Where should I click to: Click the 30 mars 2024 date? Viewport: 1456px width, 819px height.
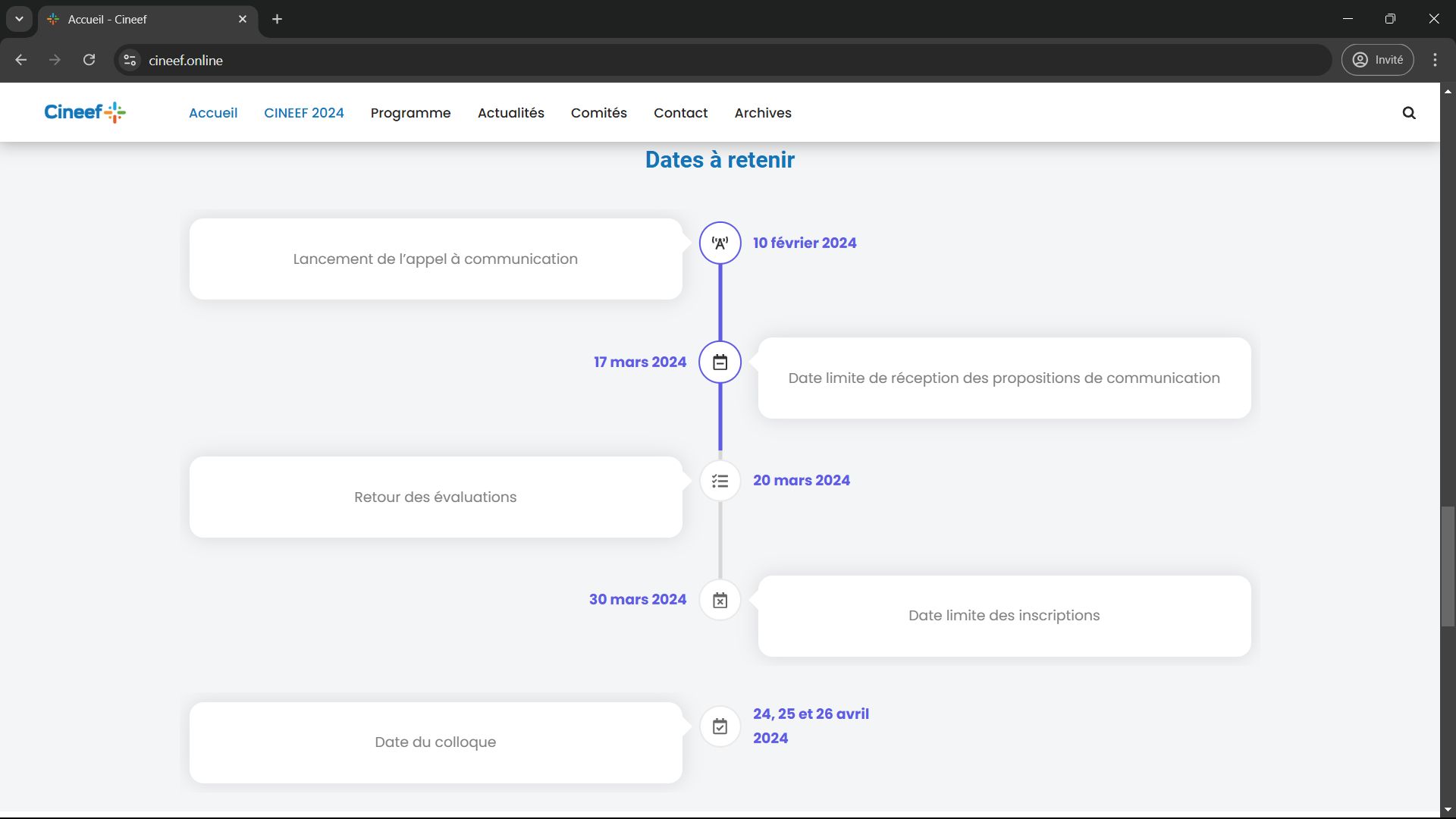(x=638, y=599)
